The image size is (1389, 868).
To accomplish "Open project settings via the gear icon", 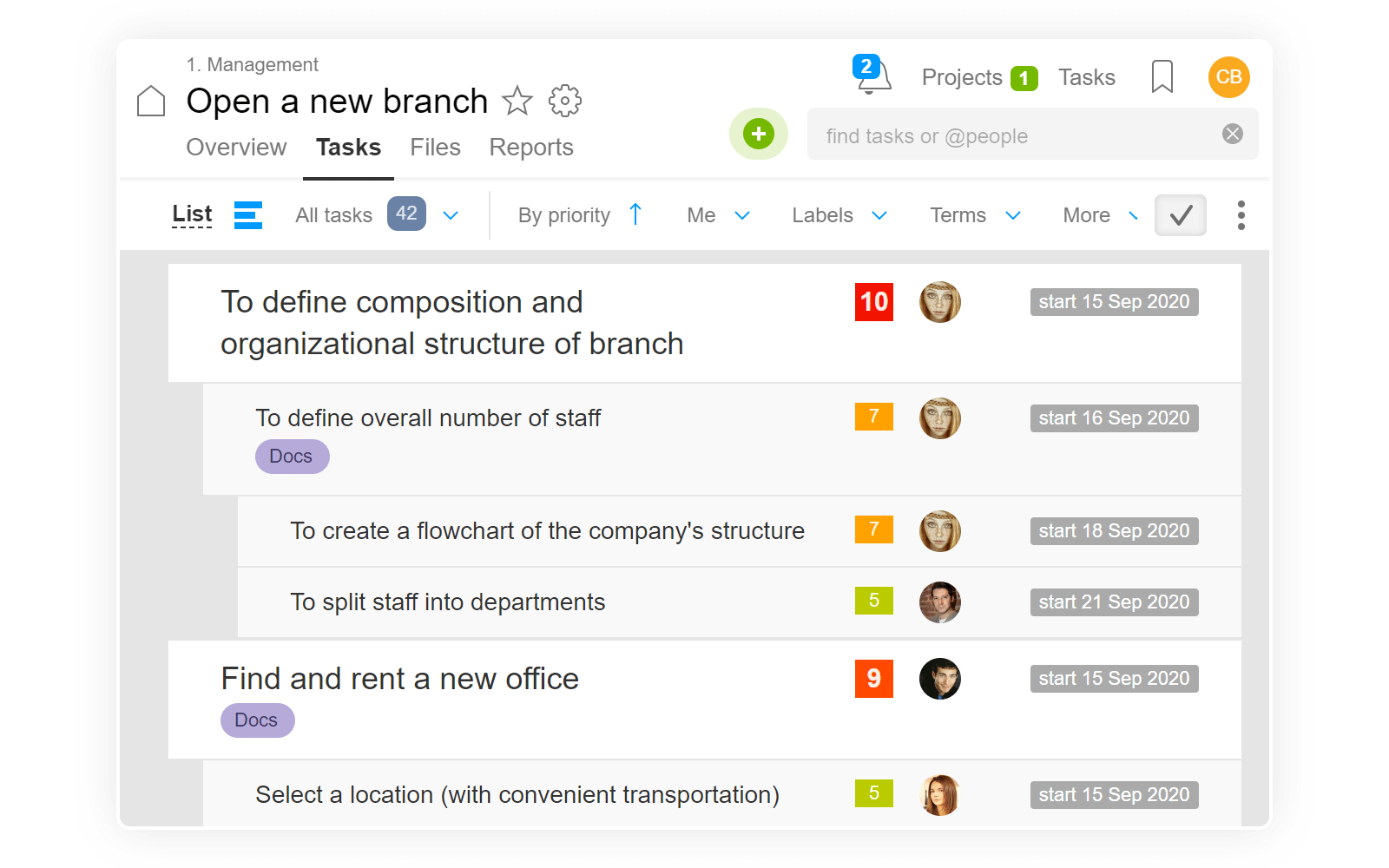I will pyautogui.click(x=565, y=101).
